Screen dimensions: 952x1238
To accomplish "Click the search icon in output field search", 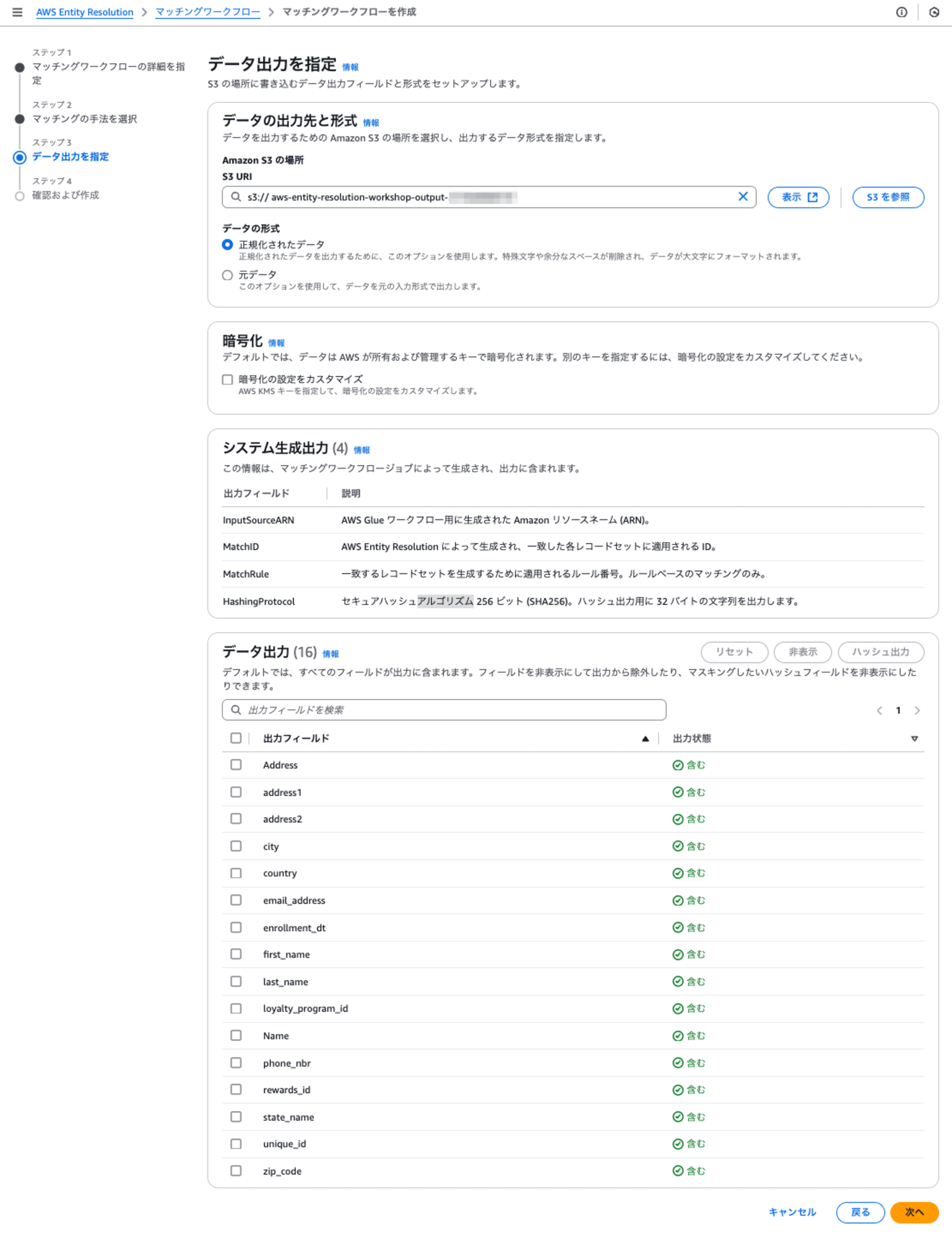I will coord(236,710).
